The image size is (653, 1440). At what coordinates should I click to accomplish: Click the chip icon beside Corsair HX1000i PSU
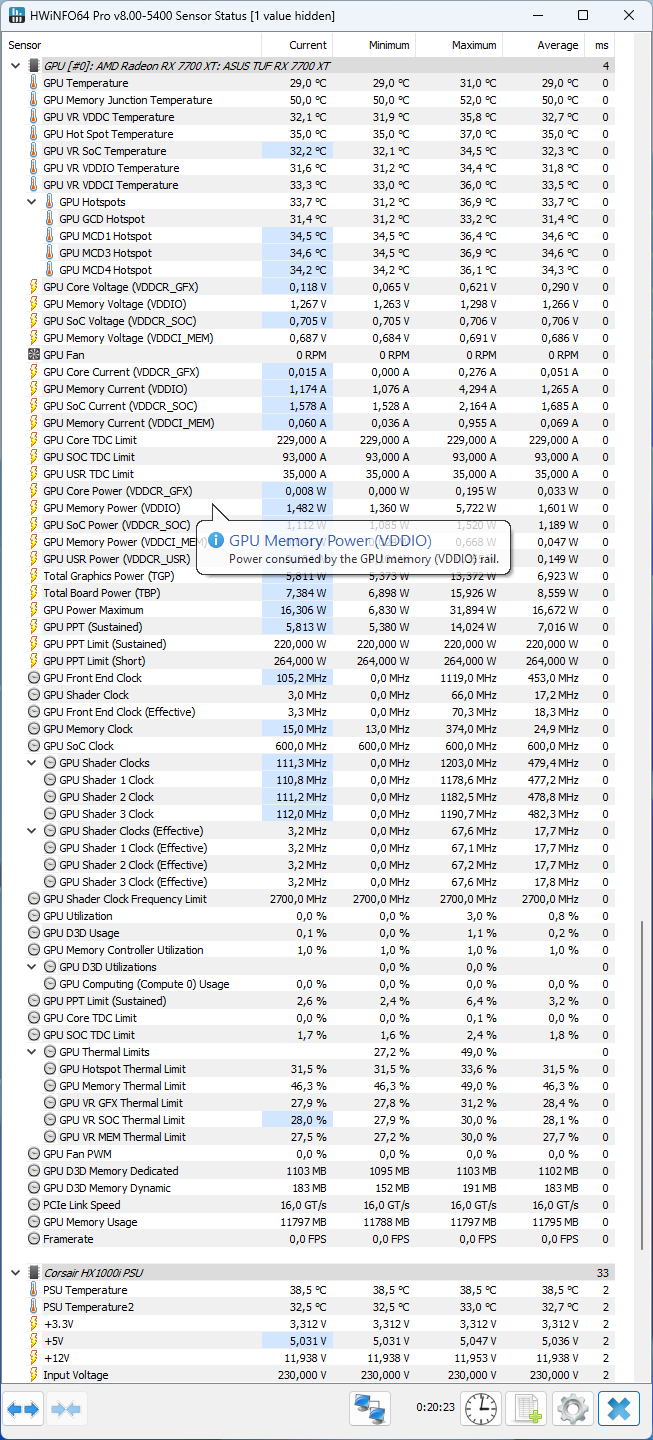34,1273
